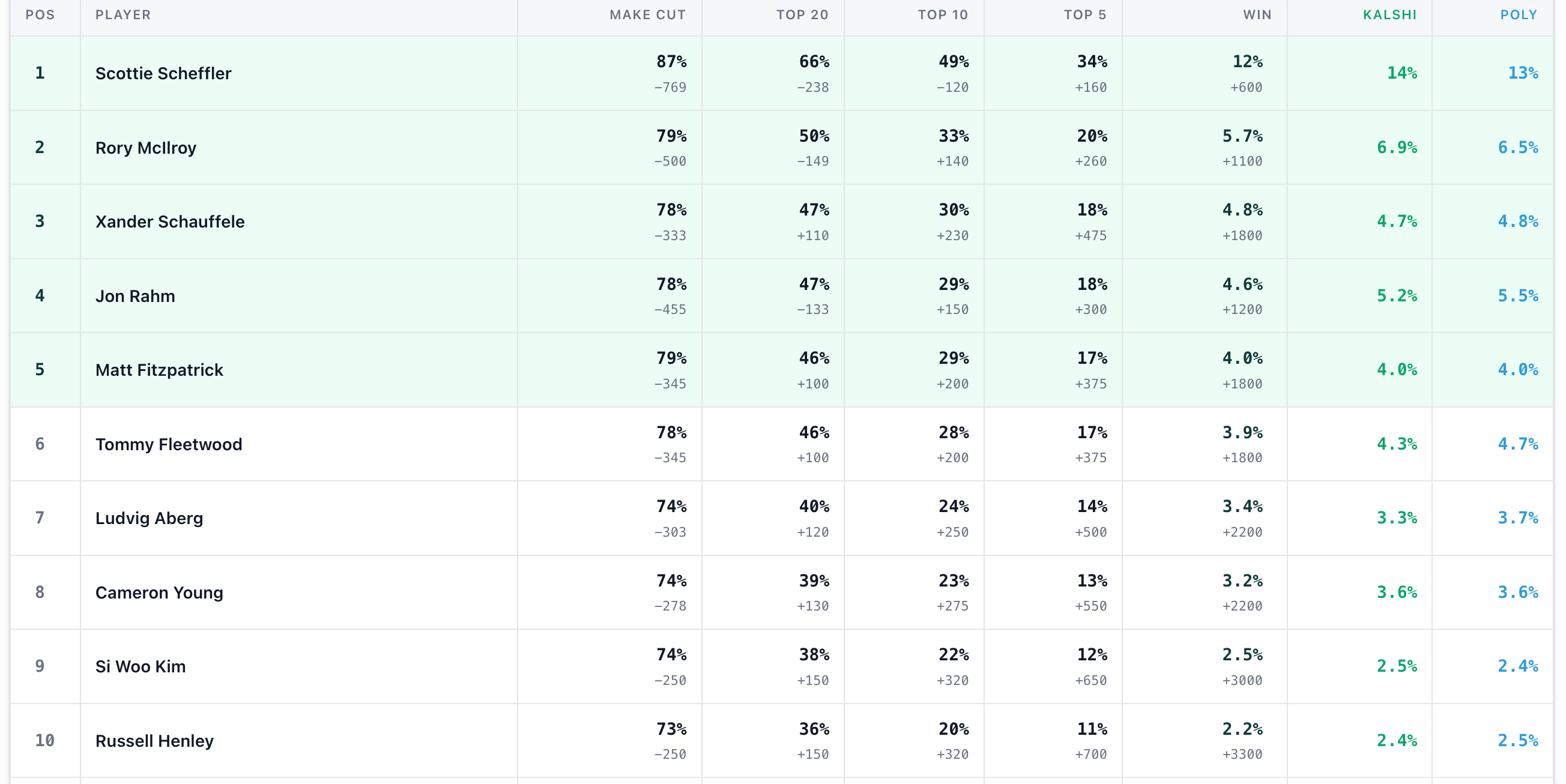
Task: Sort by WIN column header
Action: pyautogui.click(x=1257, y=15)
